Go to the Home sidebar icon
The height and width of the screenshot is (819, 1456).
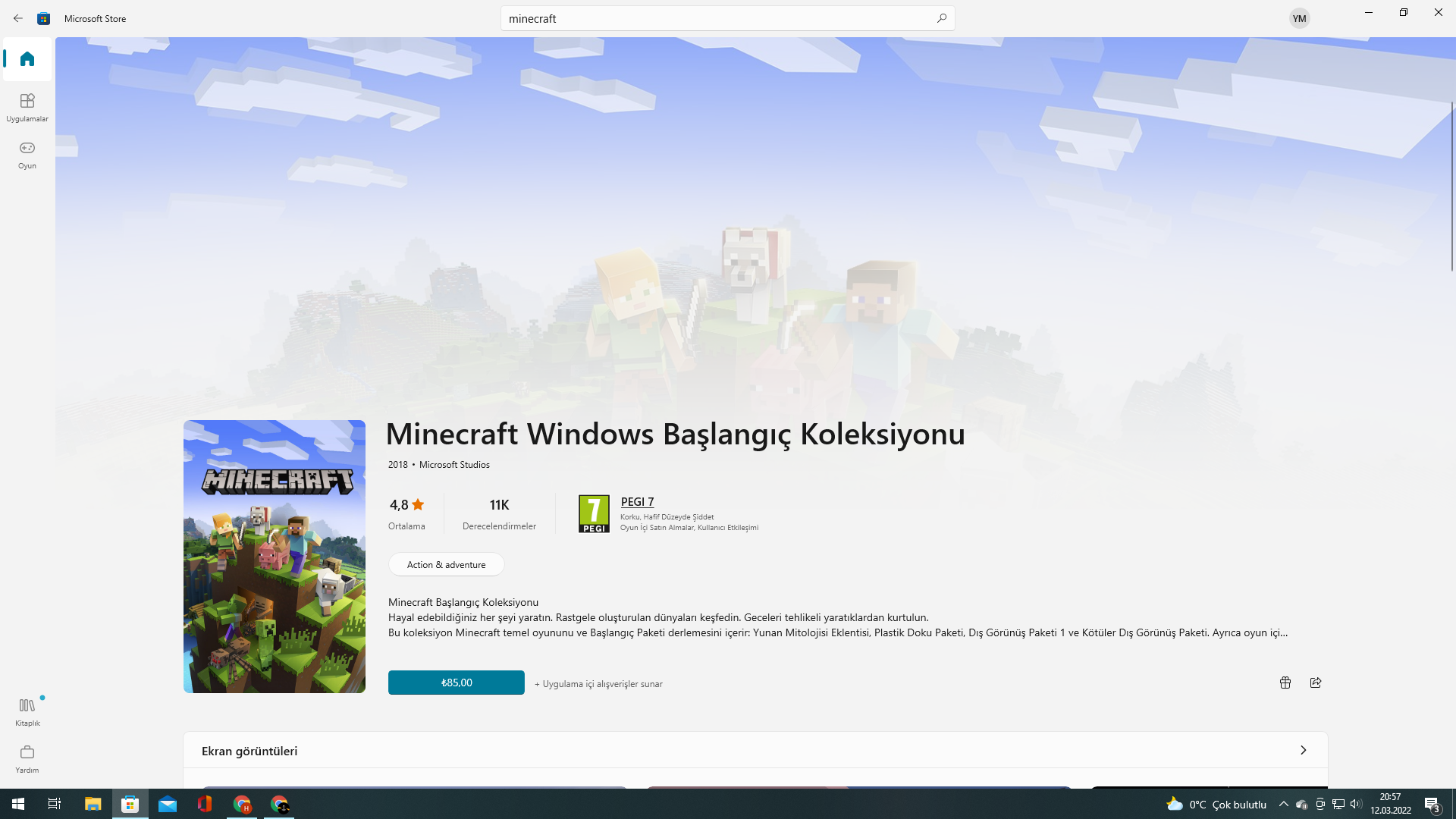[x=27, y=59]
